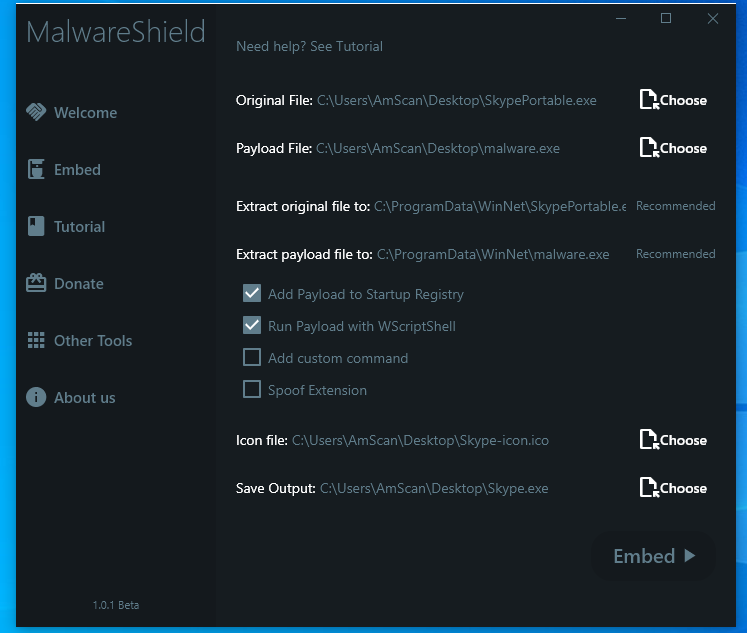Switch to the Embed sidebar menu item

pyautogui.click(x=77, y=169)
